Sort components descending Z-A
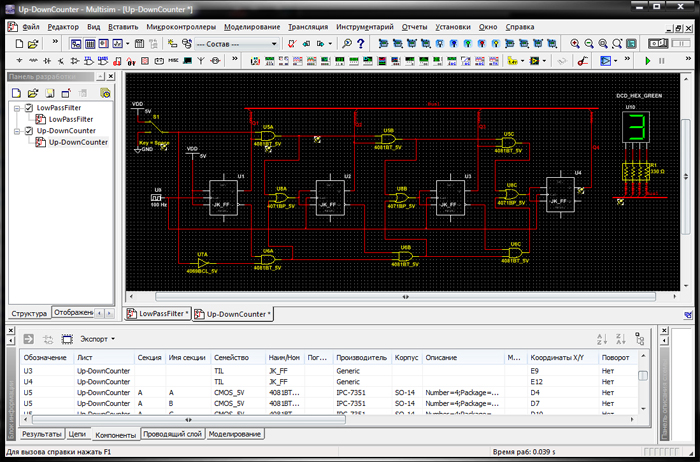700x462 pixels. click(621, 339)
